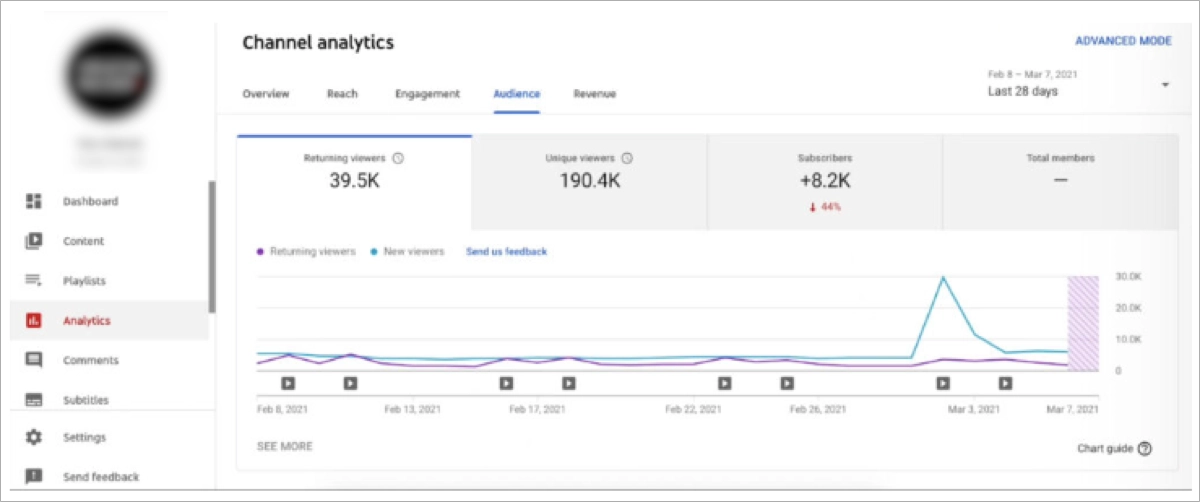Click the Send us feedback link
The width and height of the screenshot is (1200, 502).
[506, 252]
